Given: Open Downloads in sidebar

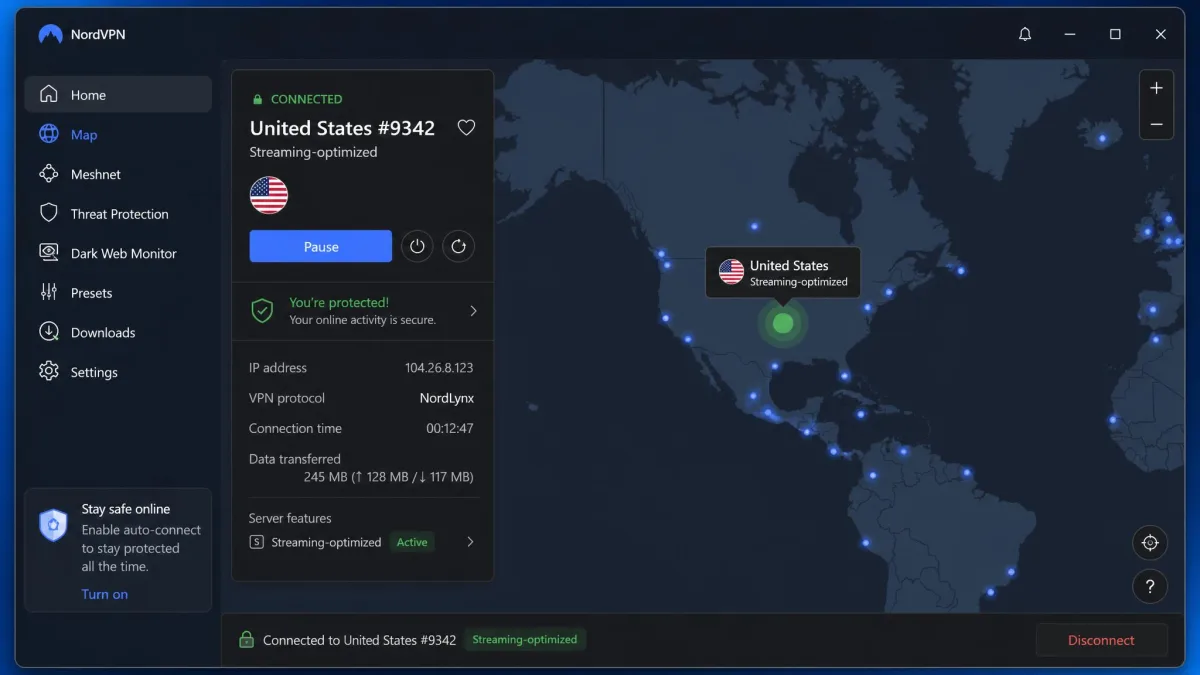Looking at the screenshot, I should click(x=118, y=332).
